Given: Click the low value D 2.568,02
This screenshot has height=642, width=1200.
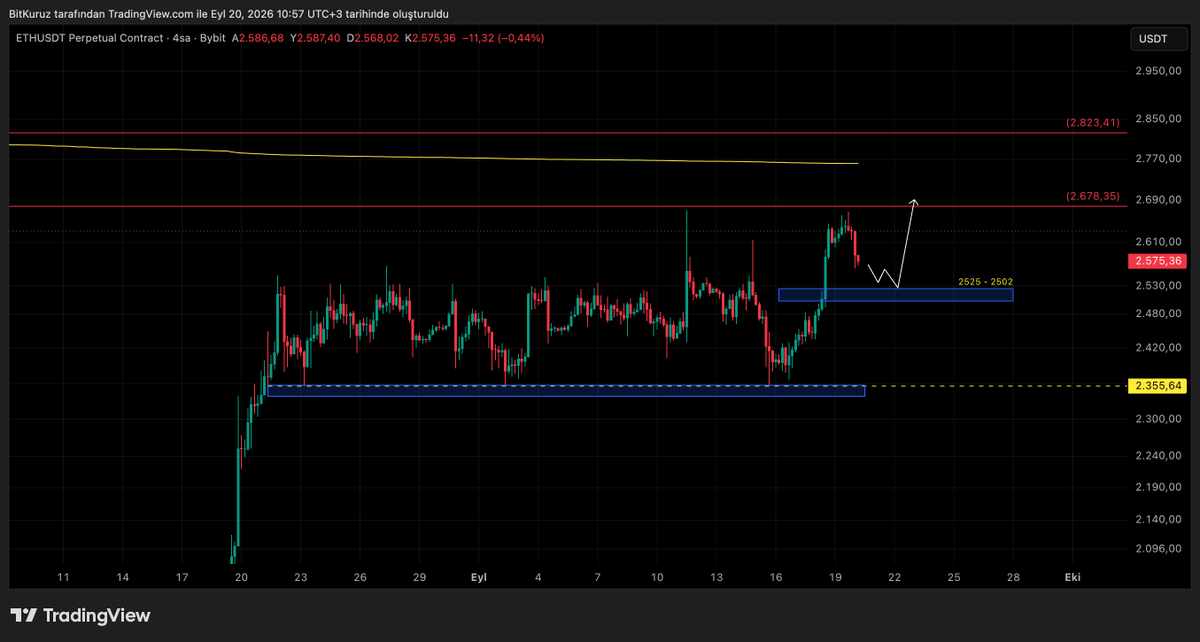Looking at the screenshot, I should (x=372, y=38).
